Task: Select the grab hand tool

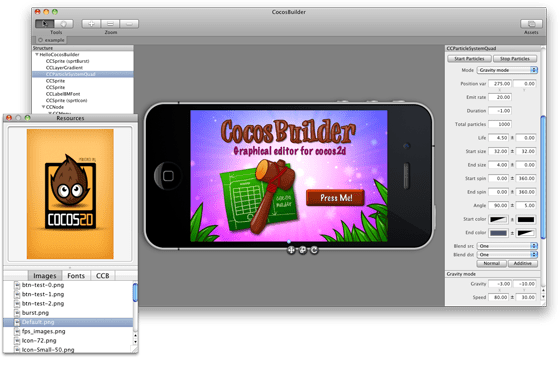Action: tap(64, 24)
